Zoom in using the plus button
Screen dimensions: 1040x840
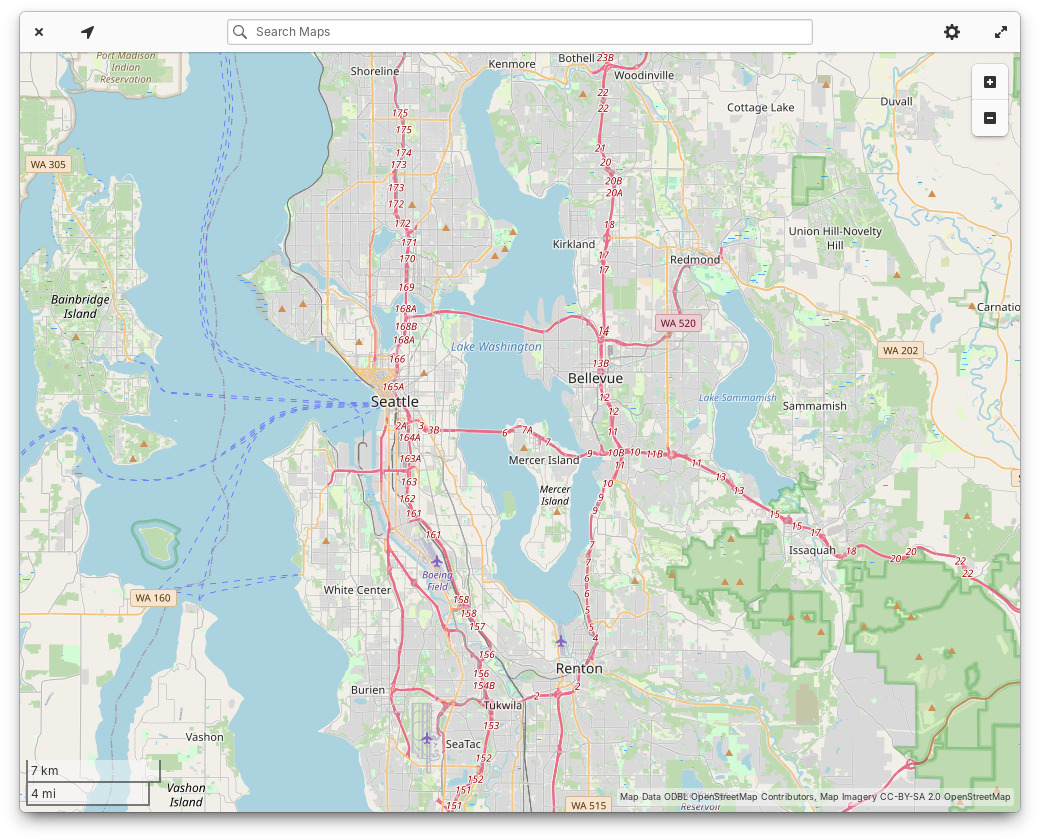[990, 82]
